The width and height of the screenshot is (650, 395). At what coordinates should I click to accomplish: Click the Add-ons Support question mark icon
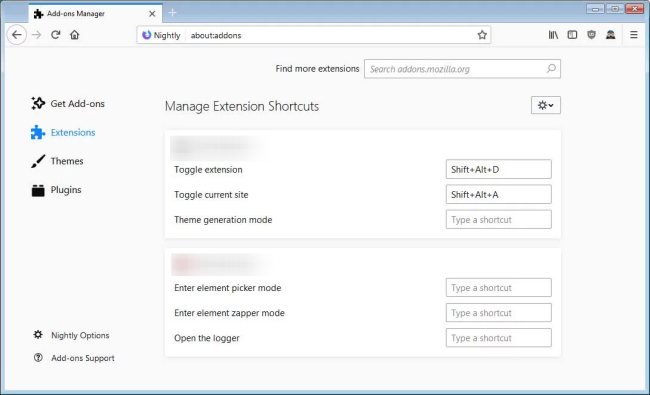pyautogui.click(x=38, y=357)
